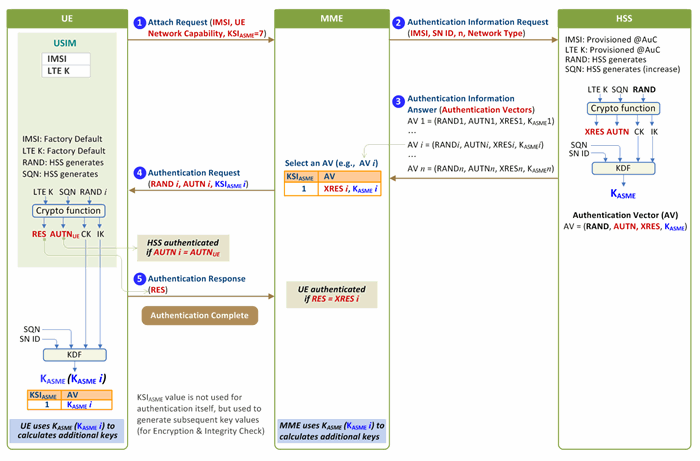Click 'LTE K: Factory Default' line

(64, 151)
